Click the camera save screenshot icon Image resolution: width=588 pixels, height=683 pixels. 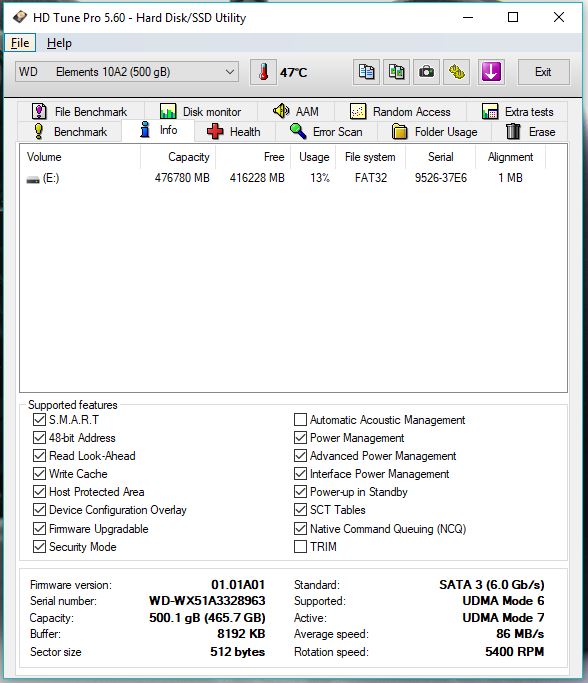[x=426, y=72]
